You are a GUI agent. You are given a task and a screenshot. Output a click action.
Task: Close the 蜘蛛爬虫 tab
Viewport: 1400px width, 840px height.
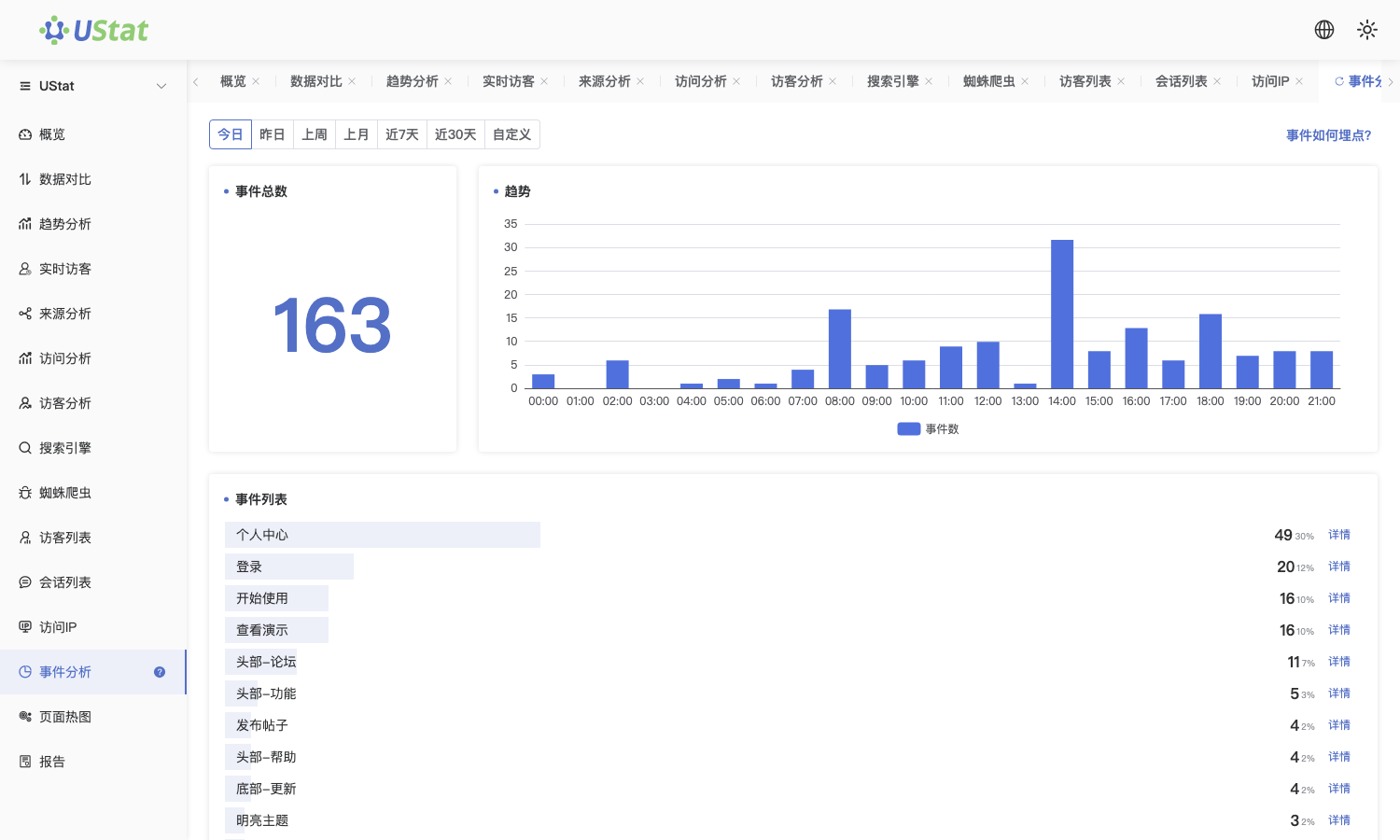1025,81
